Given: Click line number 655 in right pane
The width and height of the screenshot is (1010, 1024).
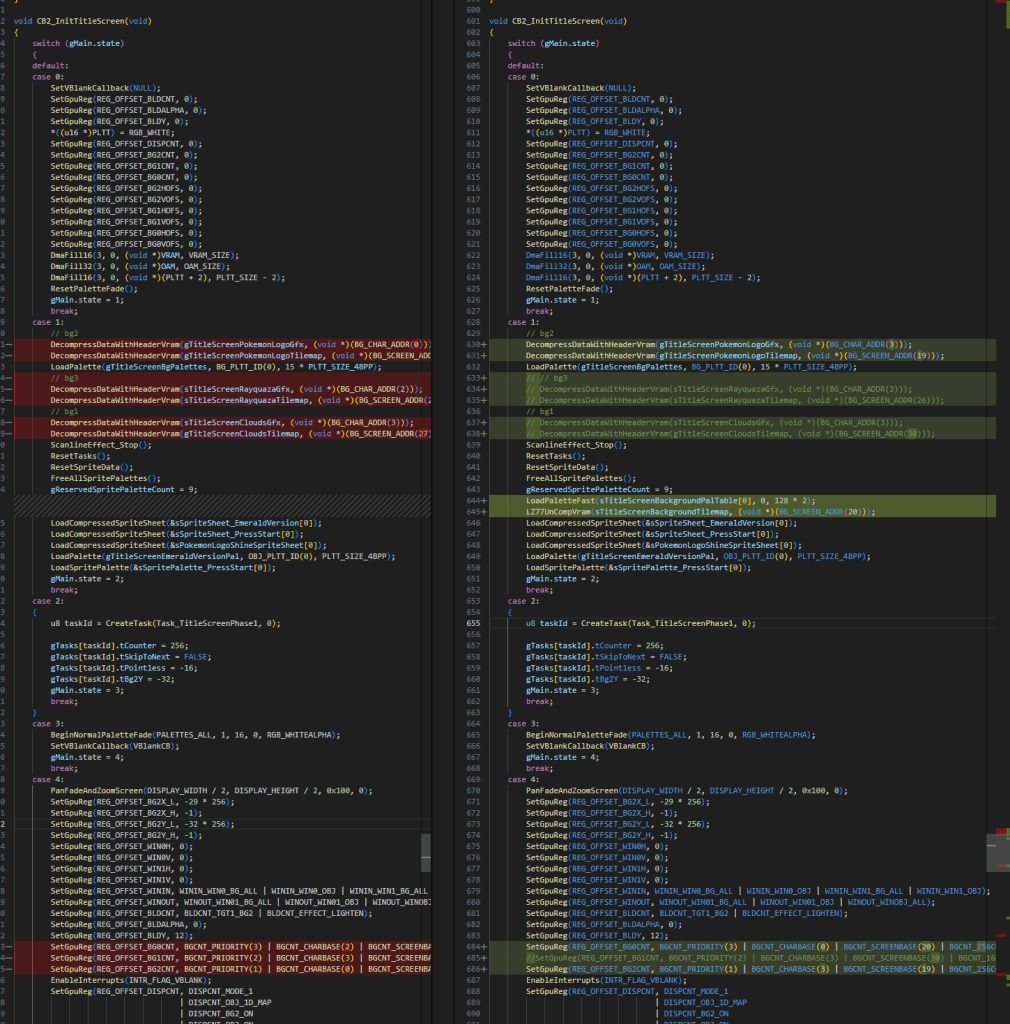Looking at the screenshot, I should 472,623.
